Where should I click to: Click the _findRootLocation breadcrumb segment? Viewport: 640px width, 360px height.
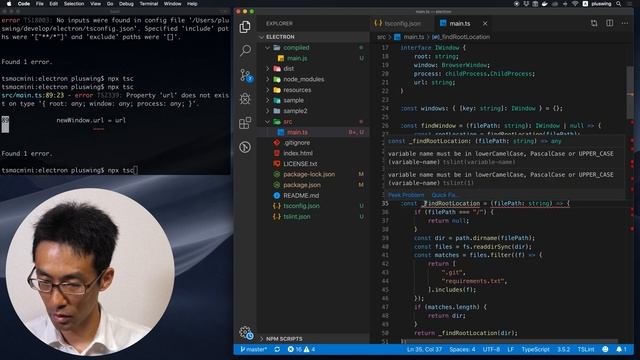460,37
